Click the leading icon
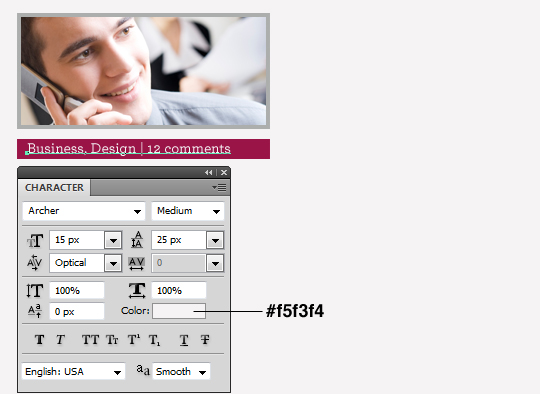This screenshot has height=394, width=540. pyautogui.click(x=137, y=240)
